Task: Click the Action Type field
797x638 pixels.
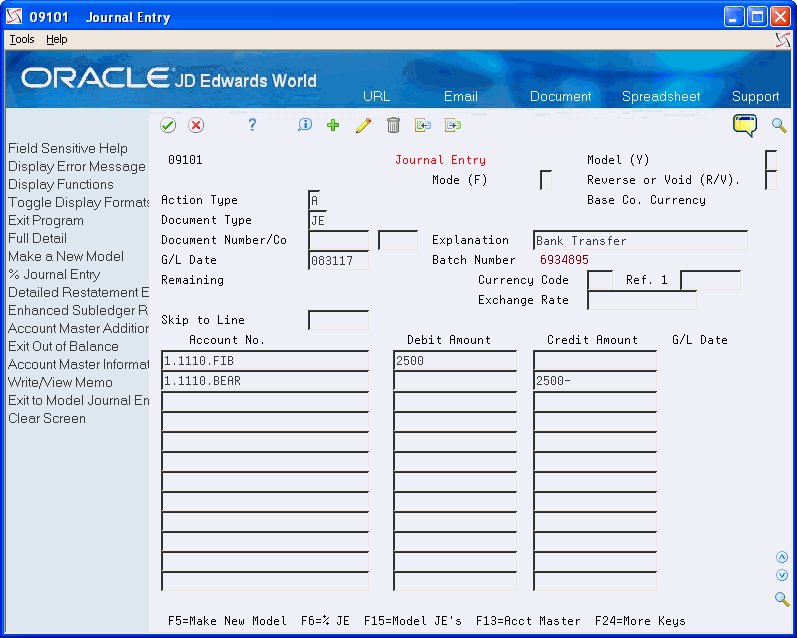Action: tap(315, 200)
